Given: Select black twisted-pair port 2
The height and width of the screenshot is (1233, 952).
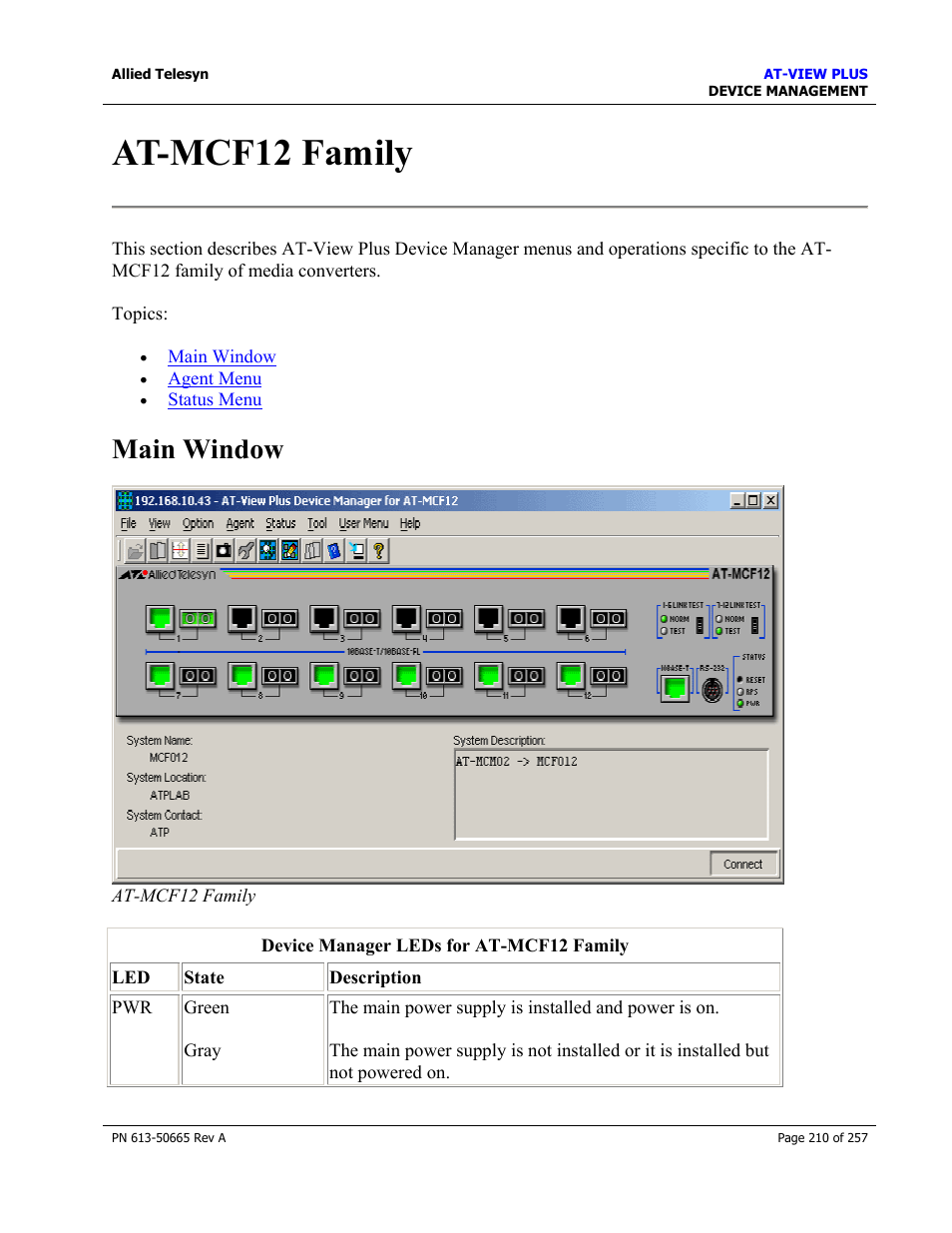Looking at the screenshot, I should click(x=241, y=618).
